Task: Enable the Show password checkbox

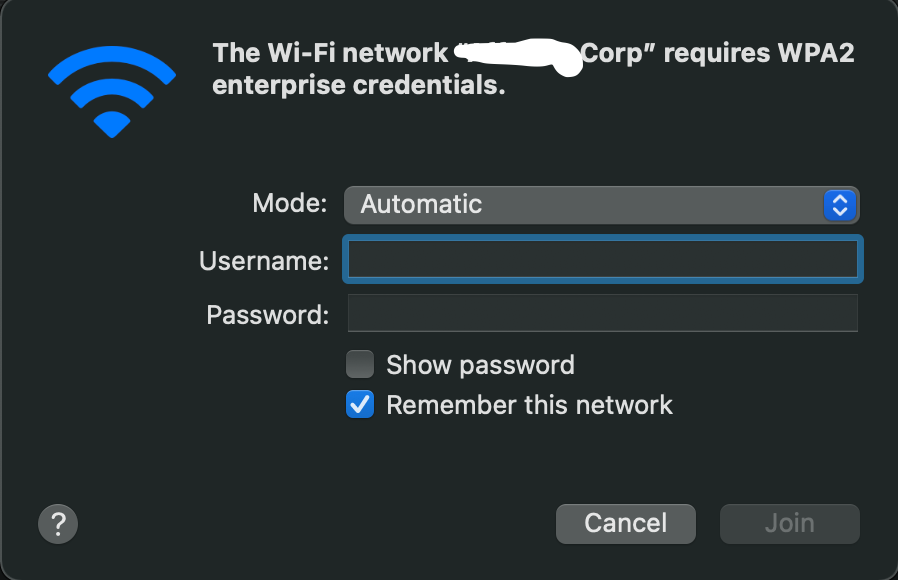Action: 360,364
